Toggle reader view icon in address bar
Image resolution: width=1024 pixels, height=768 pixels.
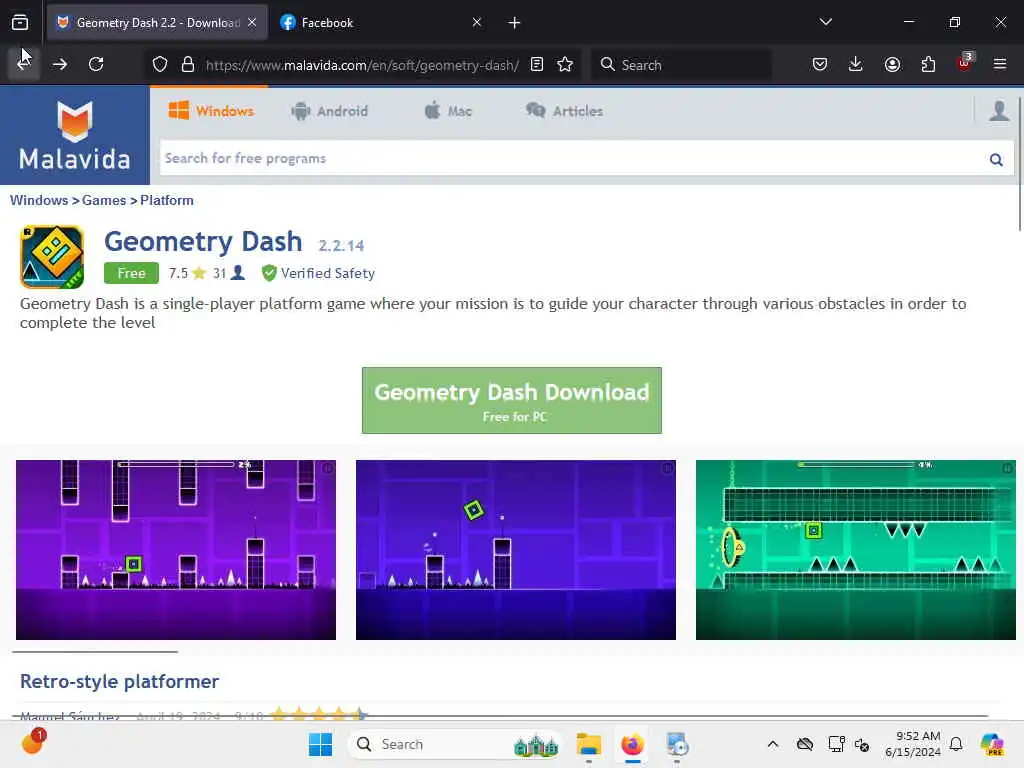pos(537,64)
